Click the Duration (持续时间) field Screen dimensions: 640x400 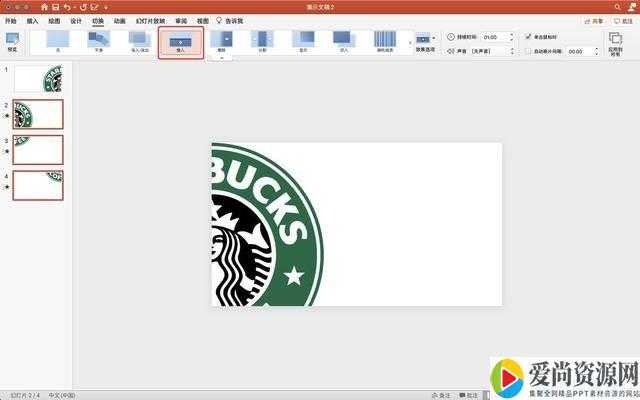(x=493, y=36)
